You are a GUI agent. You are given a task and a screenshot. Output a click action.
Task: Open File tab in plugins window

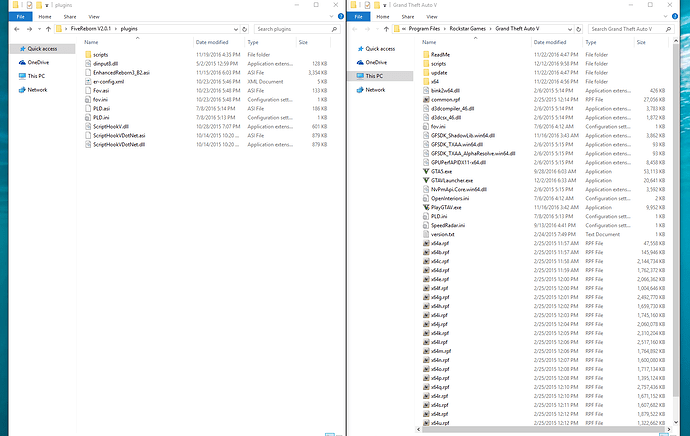click(x=20, y=17)
